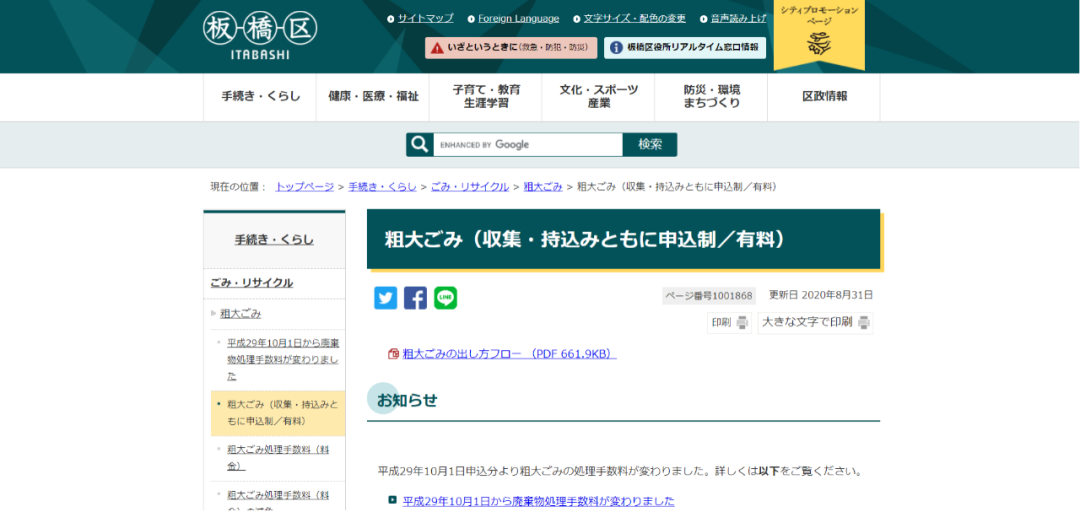Open 平成29年10月1日から廃棄物処理手数料が変わりました content link

pos(539,501)
